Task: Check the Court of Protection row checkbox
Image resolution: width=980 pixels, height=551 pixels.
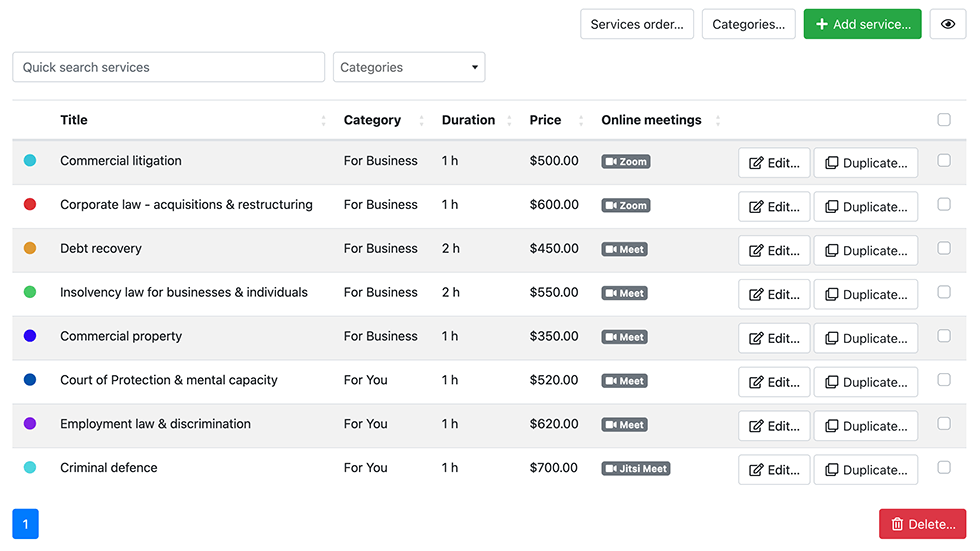Action: (x=944, y=380)
